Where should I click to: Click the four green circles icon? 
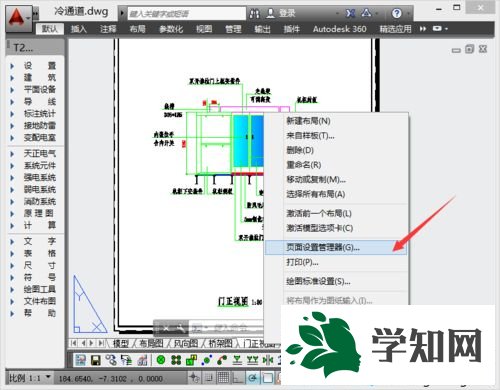176,360
